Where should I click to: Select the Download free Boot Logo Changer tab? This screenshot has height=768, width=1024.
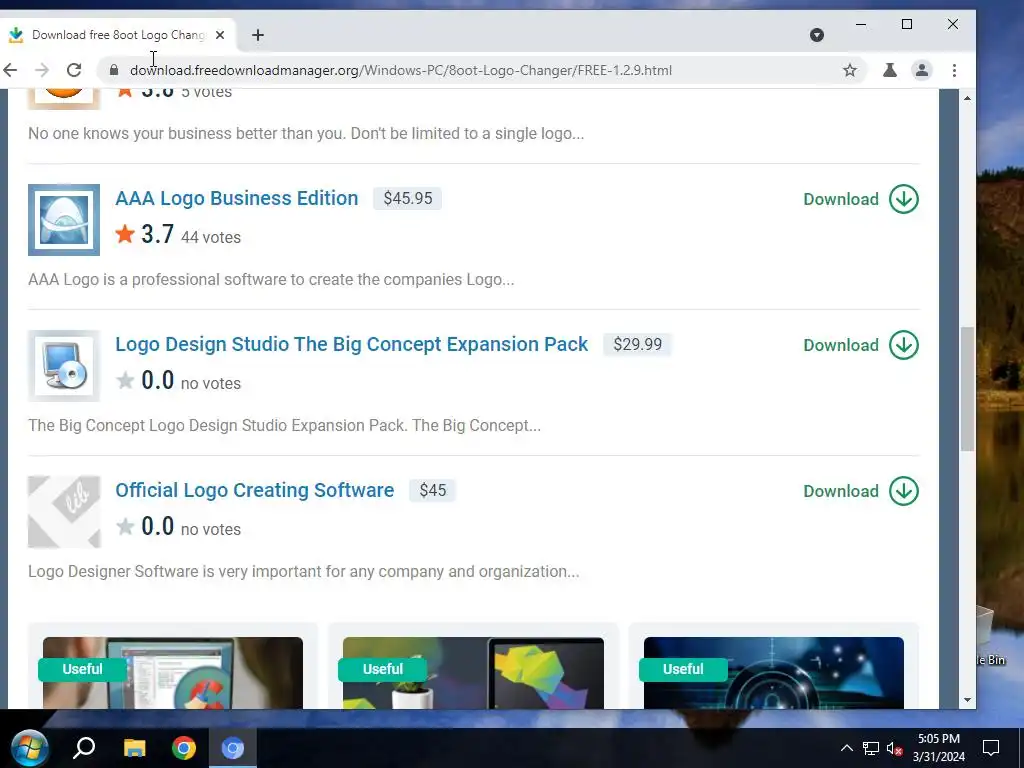(118, 35)
